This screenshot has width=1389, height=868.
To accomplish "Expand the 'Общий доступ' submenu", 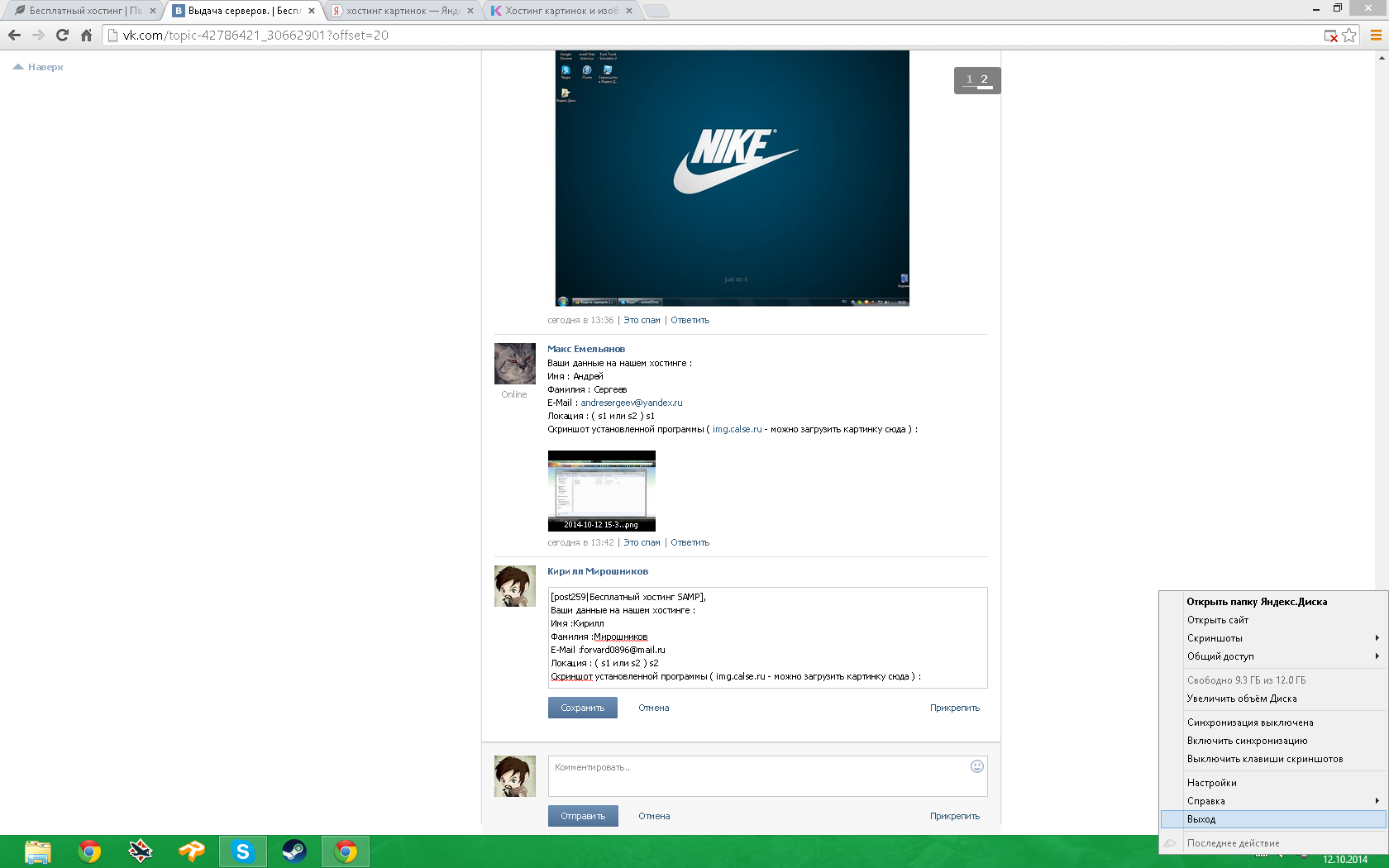I will tap(1273, 656).
